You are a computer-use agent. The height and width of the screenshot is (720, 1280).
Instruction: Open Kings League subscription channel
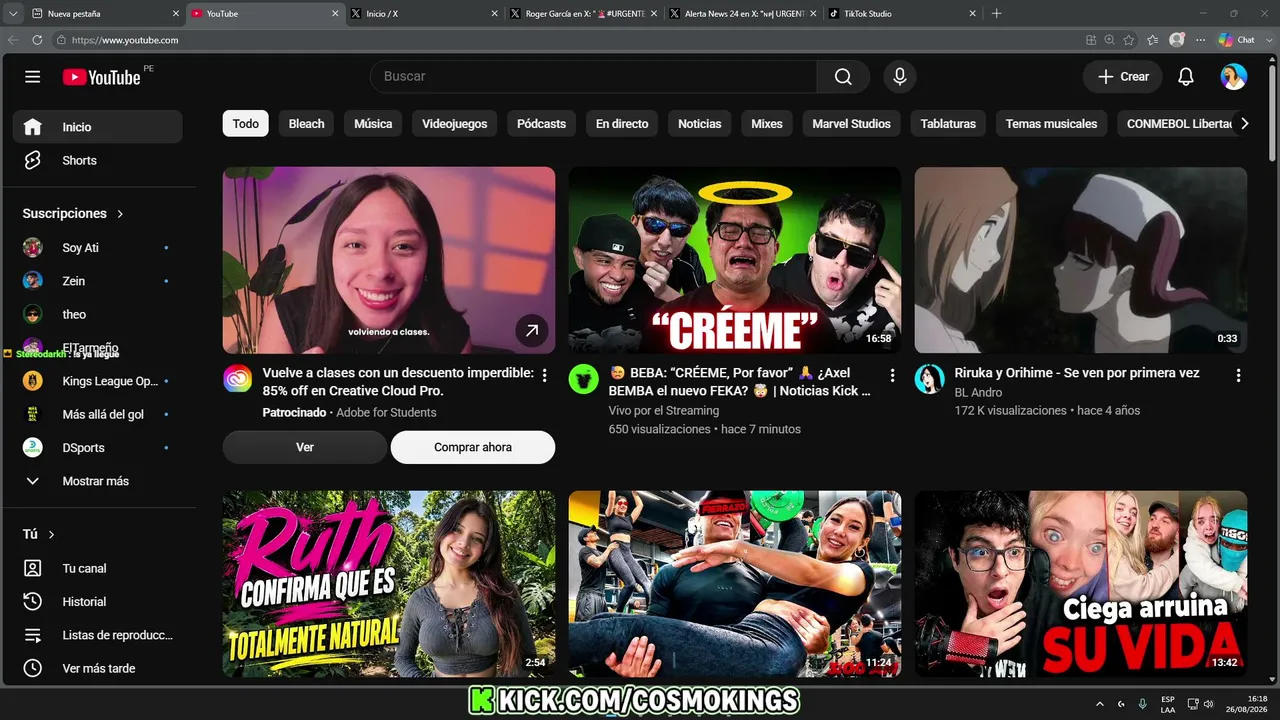[x=97, y=381]
